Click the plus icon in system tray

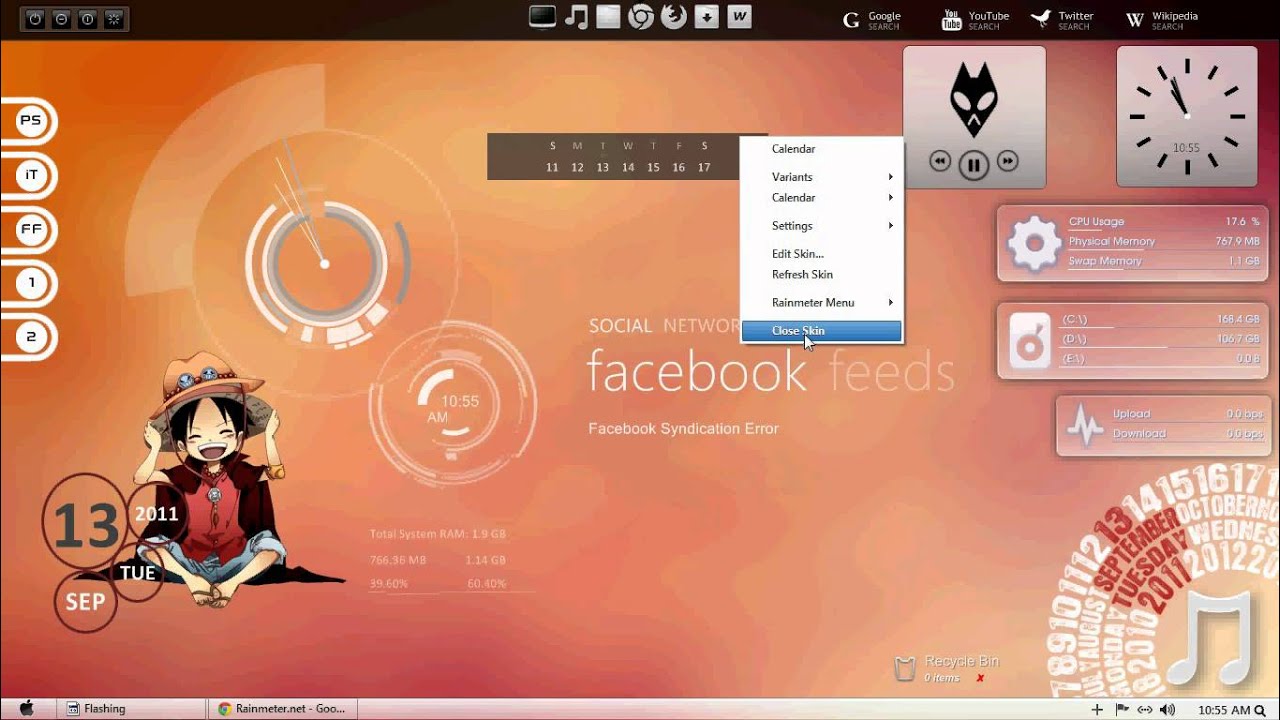pyautogui.click(x=1097, y=710)
